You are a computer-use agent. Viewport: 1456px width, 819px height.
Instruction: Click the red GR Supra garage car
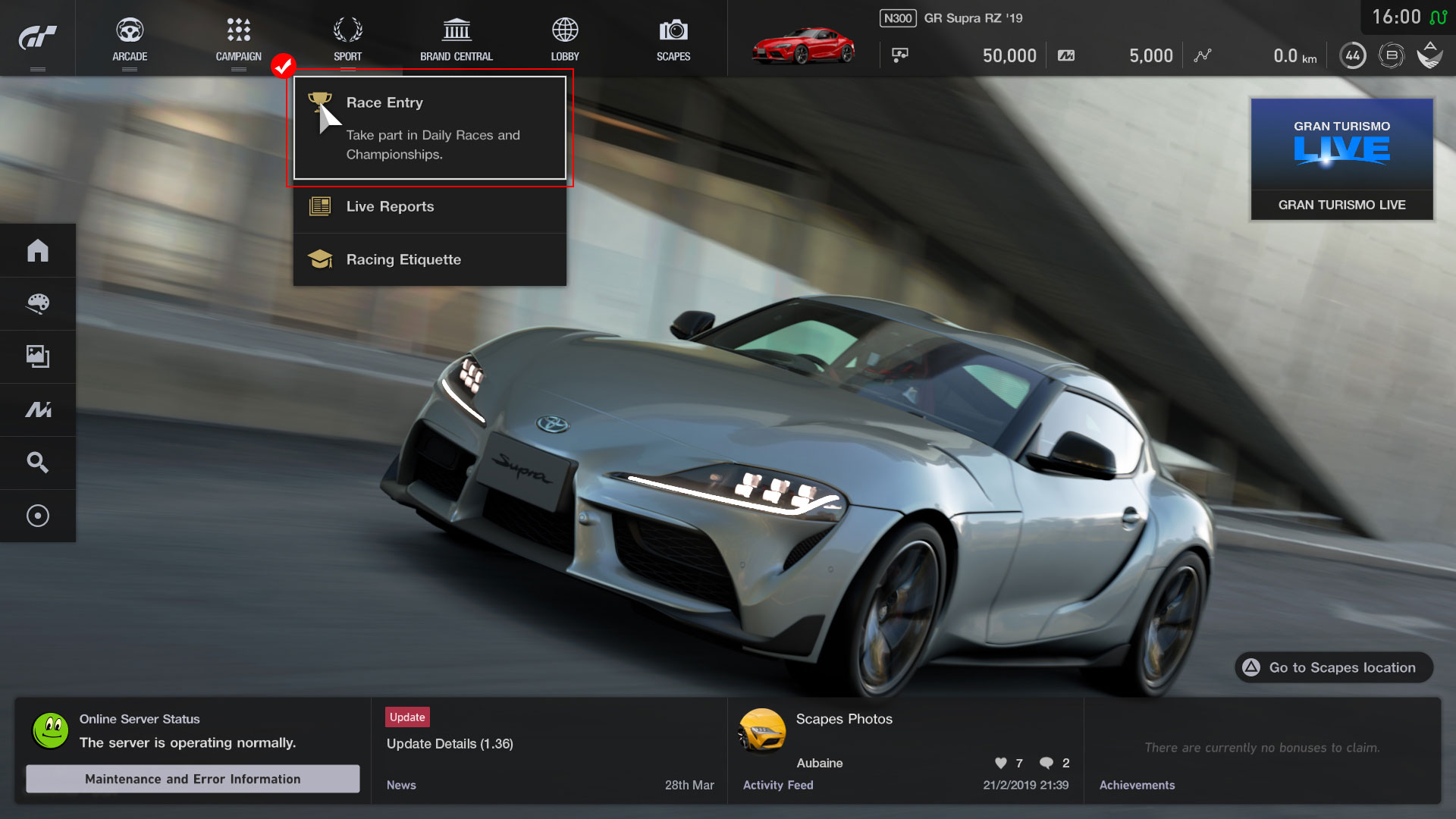[x=803, y=45]
